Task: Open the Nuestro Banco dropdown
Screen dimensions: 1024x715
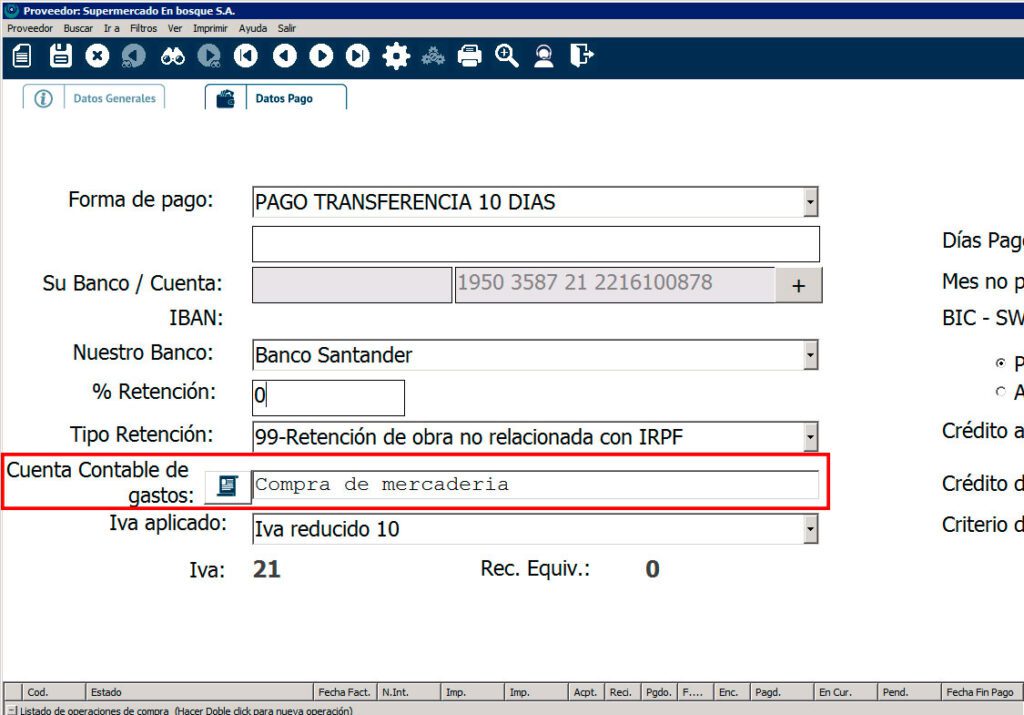Action: coord(810,355)
